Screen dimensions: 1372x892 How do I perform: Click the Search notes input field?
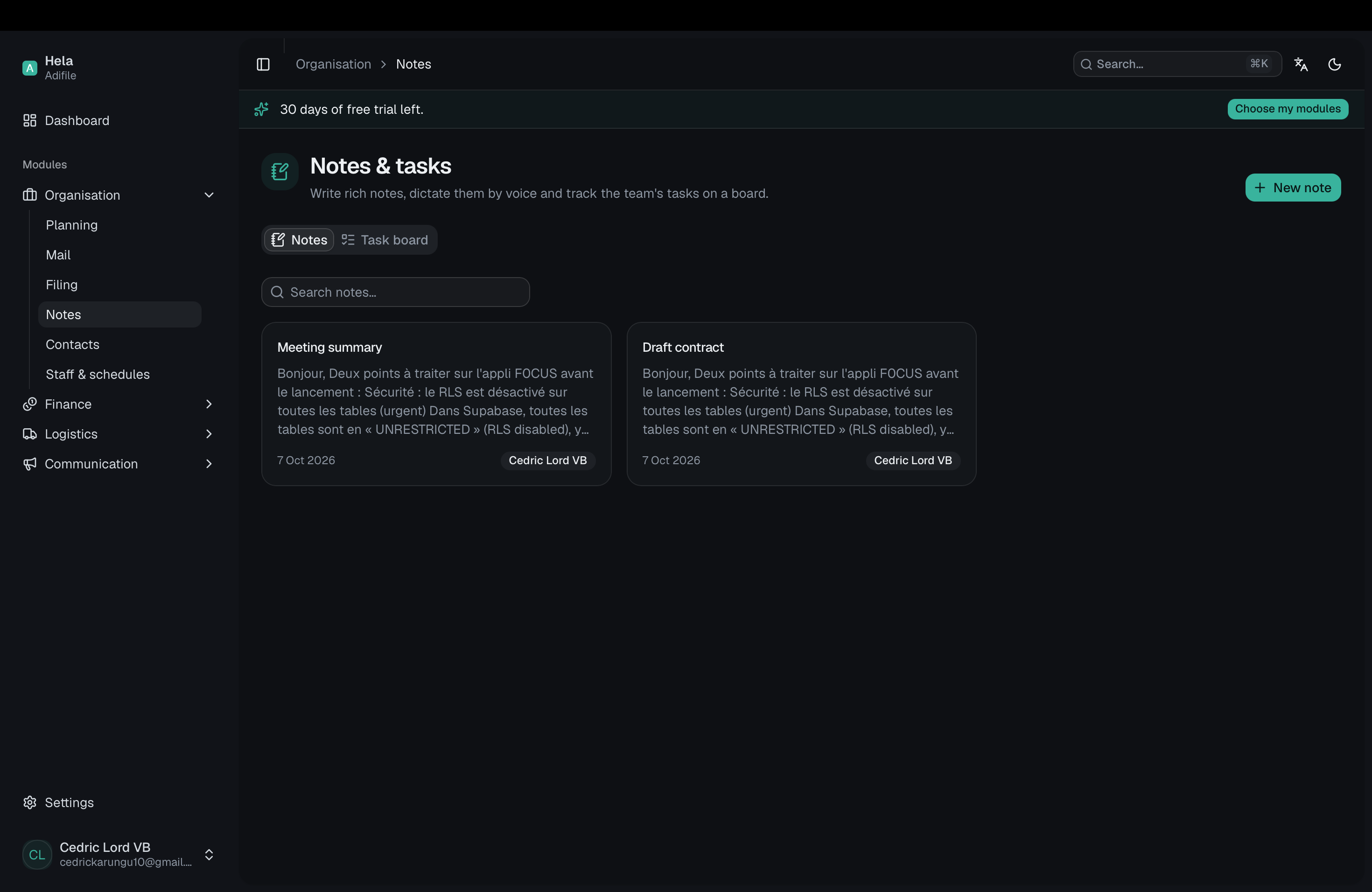coord(395,292)
